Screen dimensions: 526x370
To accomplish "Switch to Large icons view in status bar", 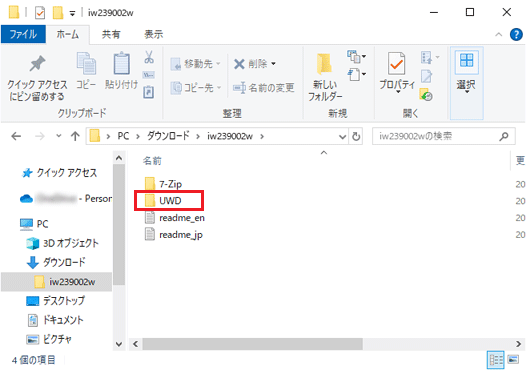I will [513, 360].
